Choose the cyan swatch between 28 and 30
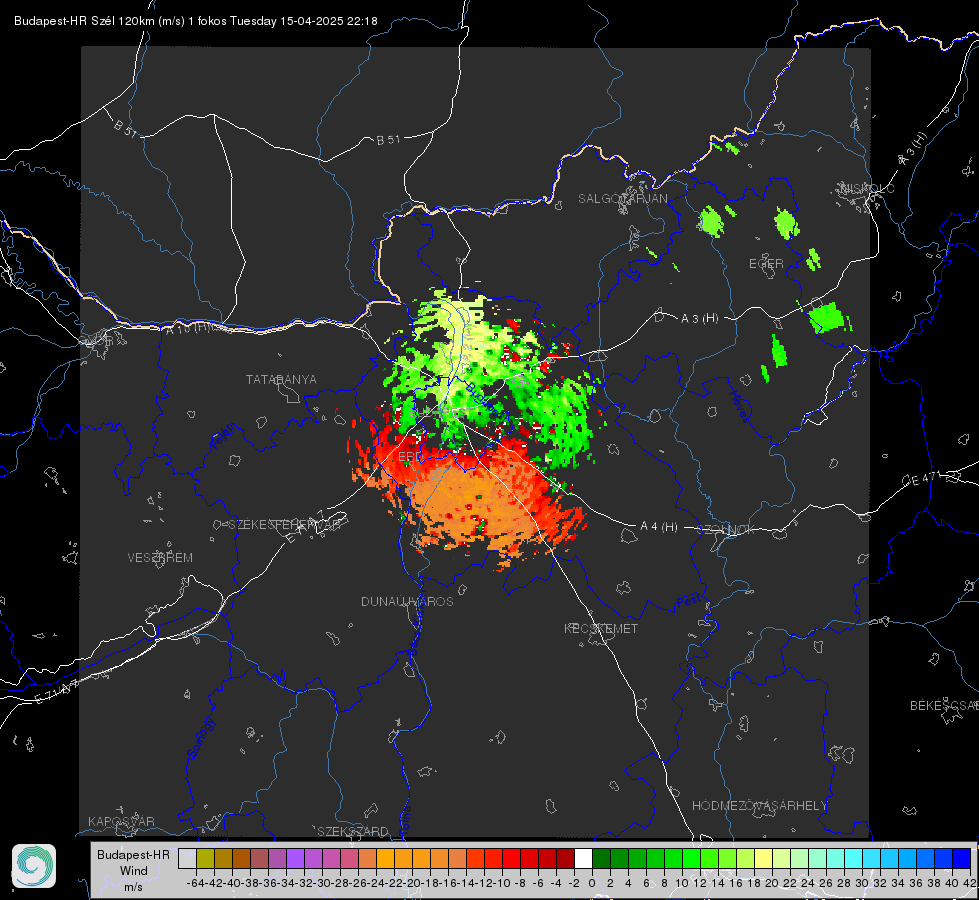979x900 pixels. 854,858
